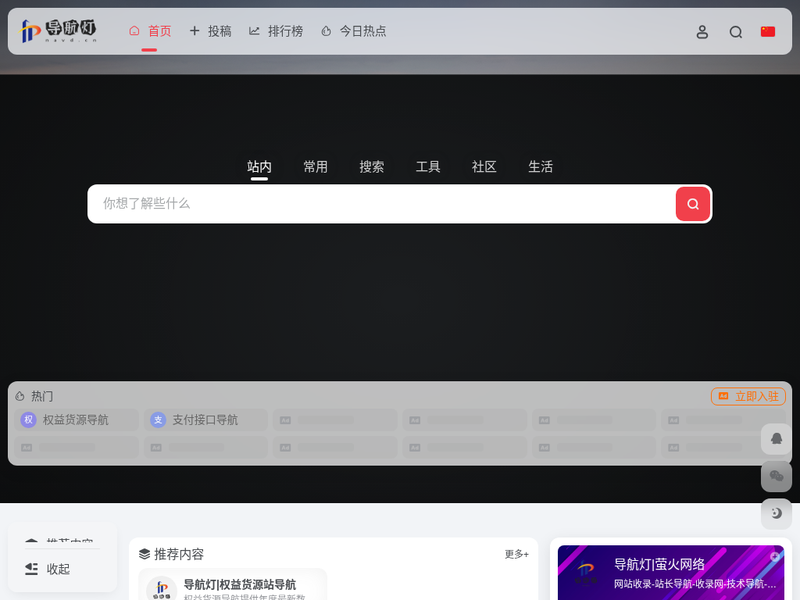Open 权益货源导航 hot link
Screen dimensions: 800x600
(77, 420)
